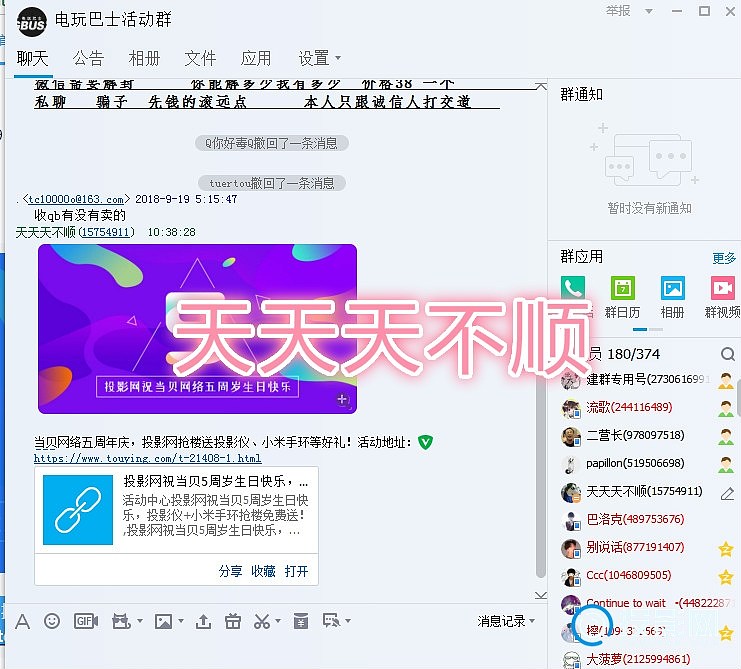
Task: Expand the chat bubble tool dropdown
Action: pos(348,621)
